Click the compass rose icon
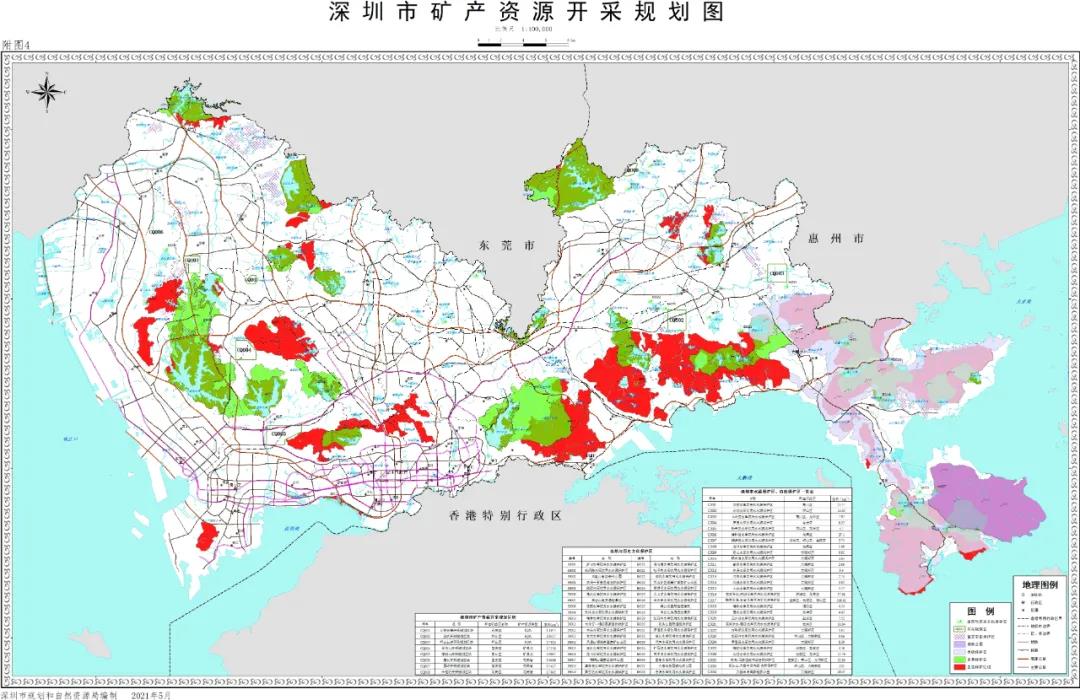 46,92
